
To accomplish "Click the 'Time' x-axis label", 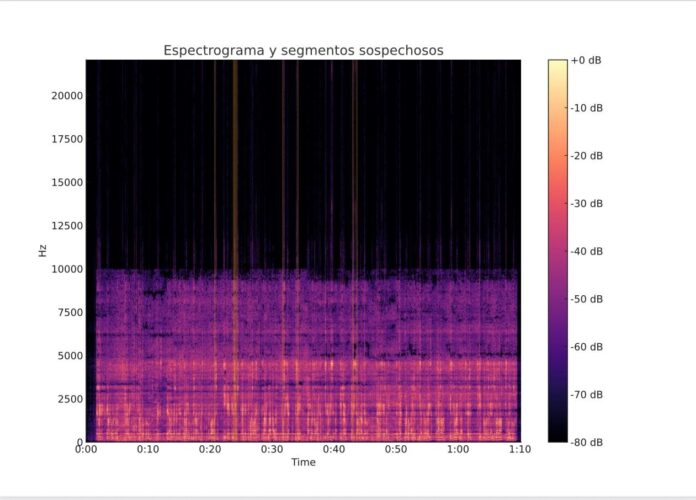I will (x=303, y=463).
